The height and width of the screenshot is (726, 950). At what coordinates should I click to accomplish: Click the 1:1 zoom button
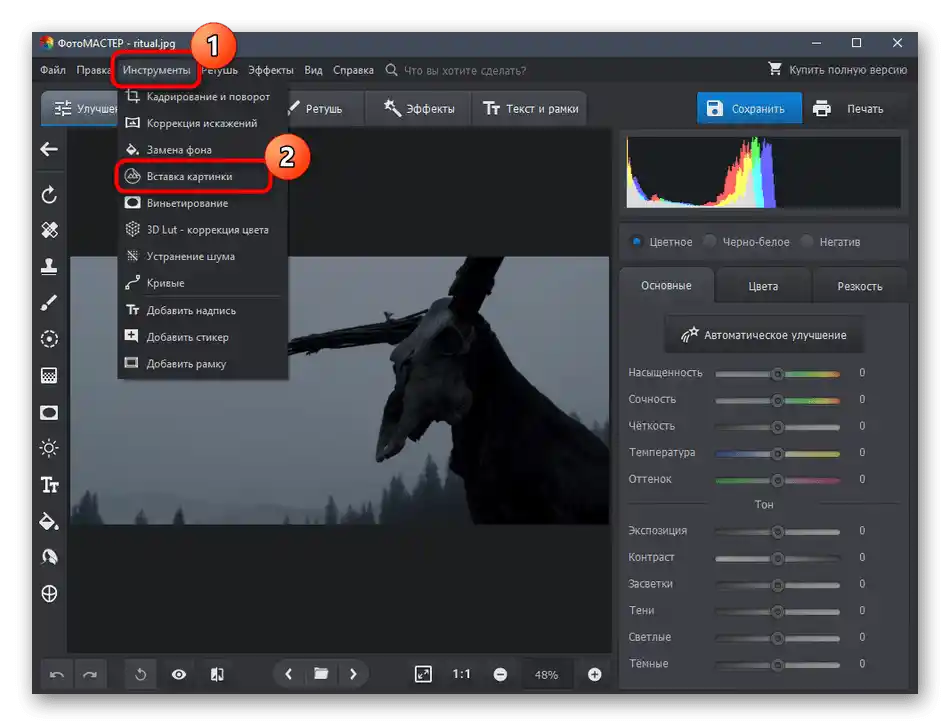pyautogui.click(x=461, y=674)
